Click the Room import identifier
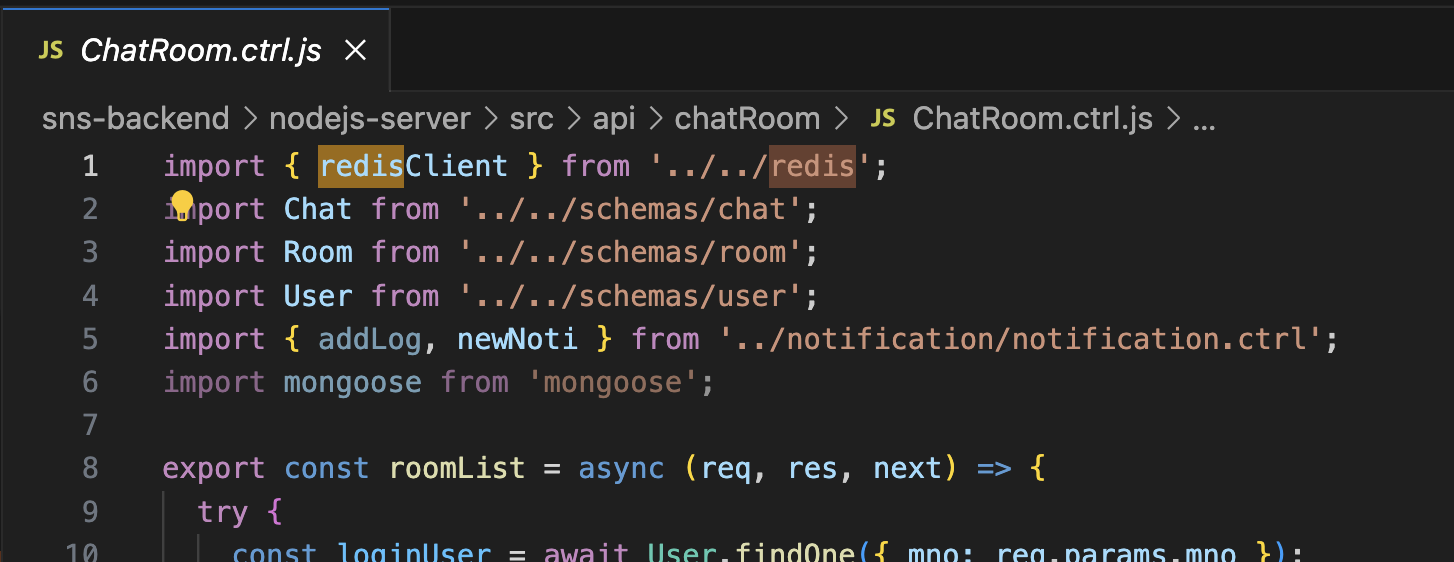This screenshot has width=1454, height=562. tap(318, 252)
